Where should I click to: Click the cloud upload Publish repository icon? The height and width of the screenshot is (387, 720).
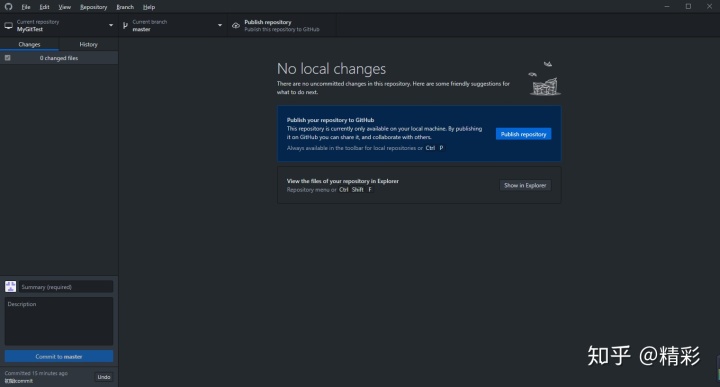click(x=236, y=26)
